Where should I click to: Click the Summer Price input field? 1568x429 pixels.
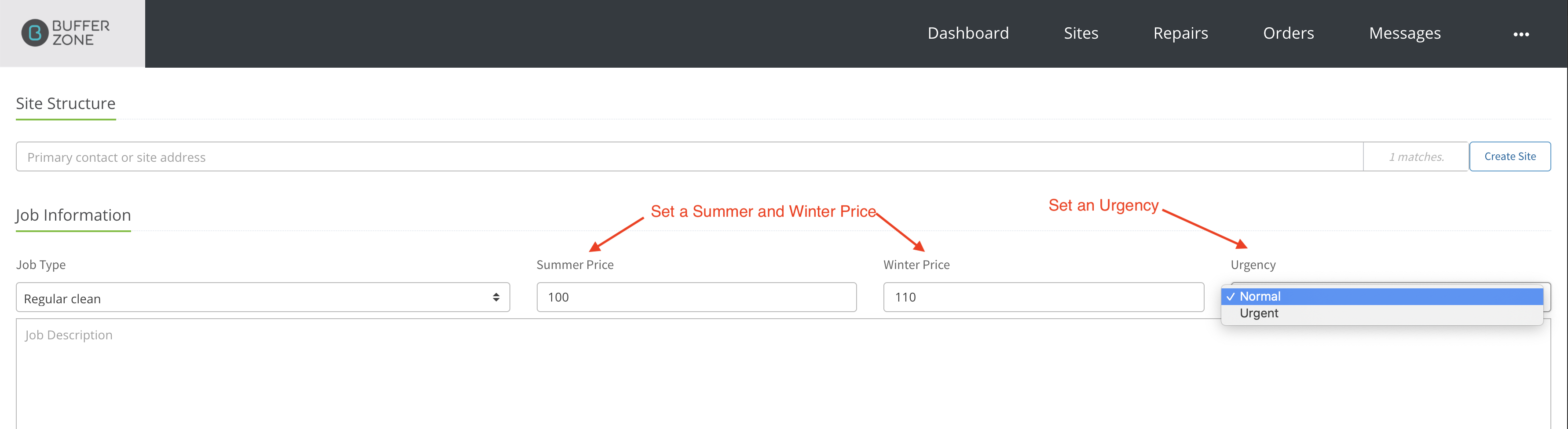click(696, 297)
